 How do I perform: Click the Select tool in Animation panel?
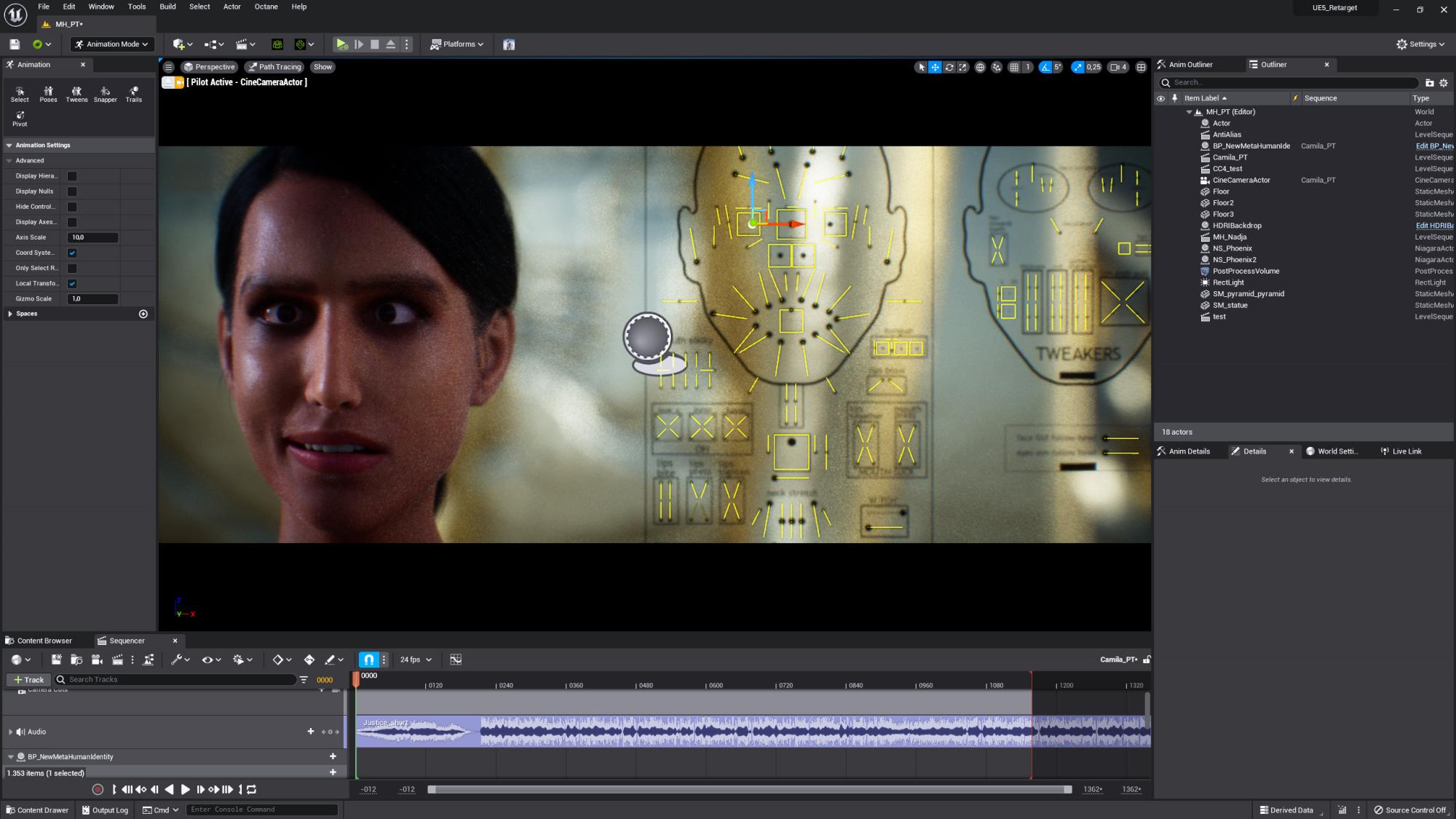point(20,94)
